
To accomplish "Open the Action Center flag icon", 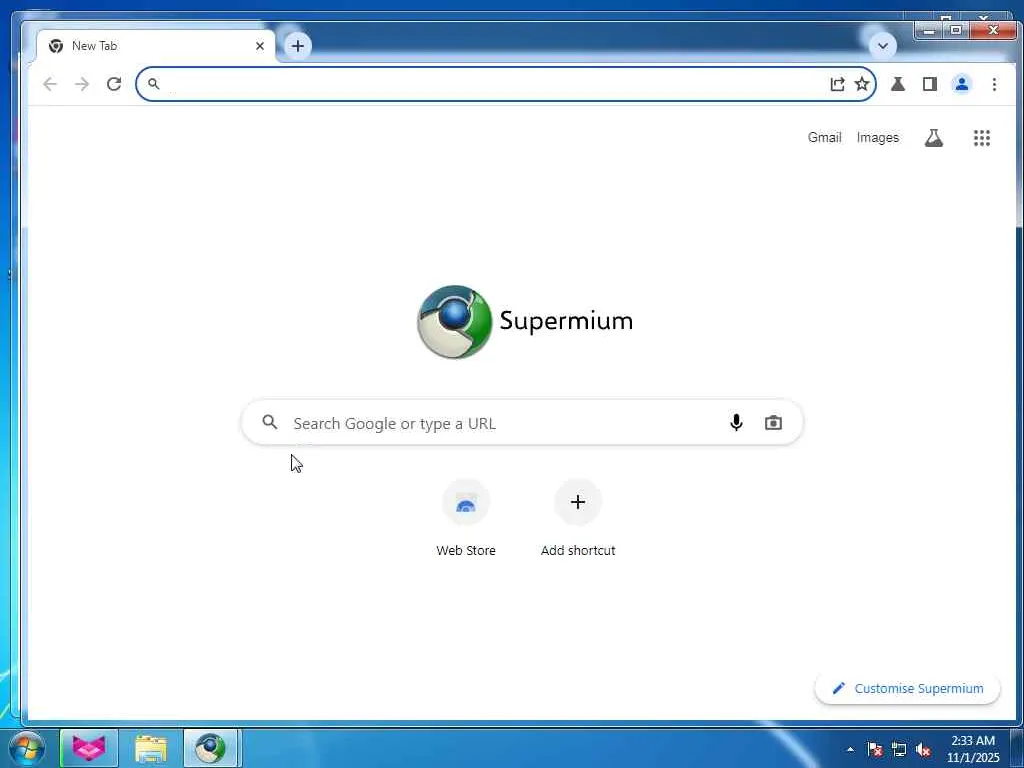I will [x=875, y=749].
